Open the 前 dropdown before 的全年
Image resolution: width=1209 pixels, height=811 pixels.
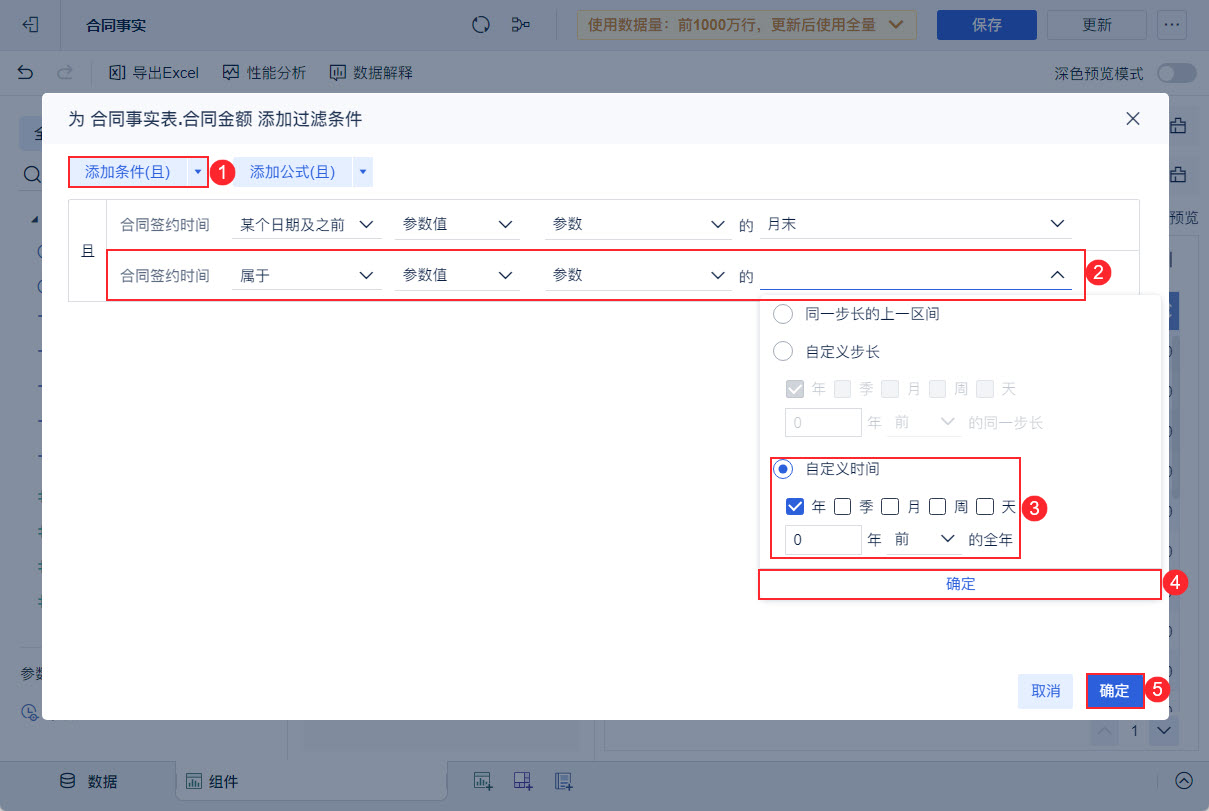point(925,539)
